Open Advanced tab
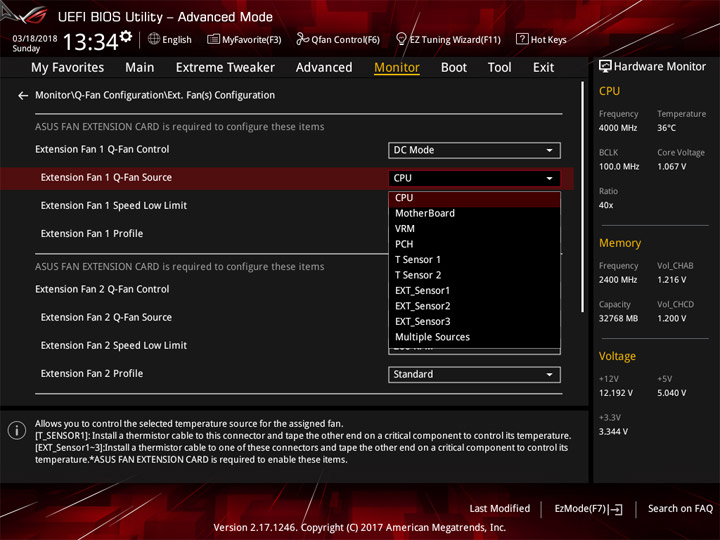 coord(324,68)
